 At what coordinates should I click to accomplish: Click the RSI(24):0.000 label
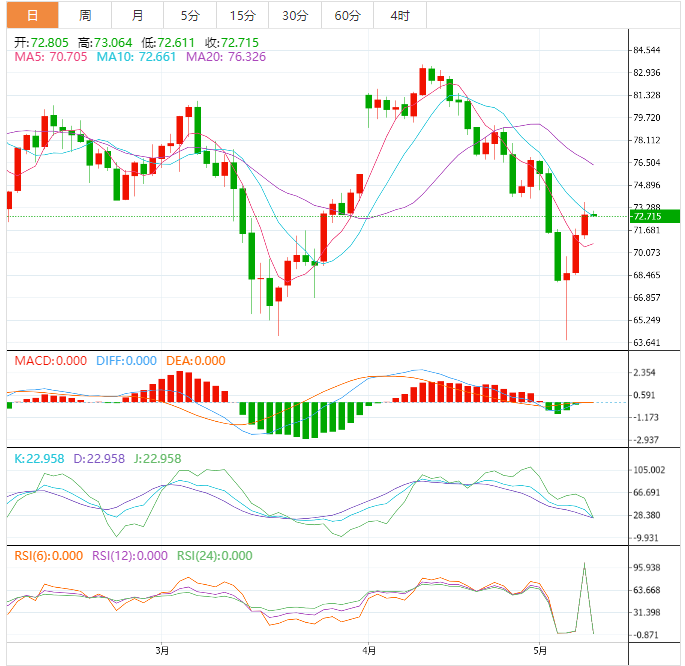[x=214, y=556]
